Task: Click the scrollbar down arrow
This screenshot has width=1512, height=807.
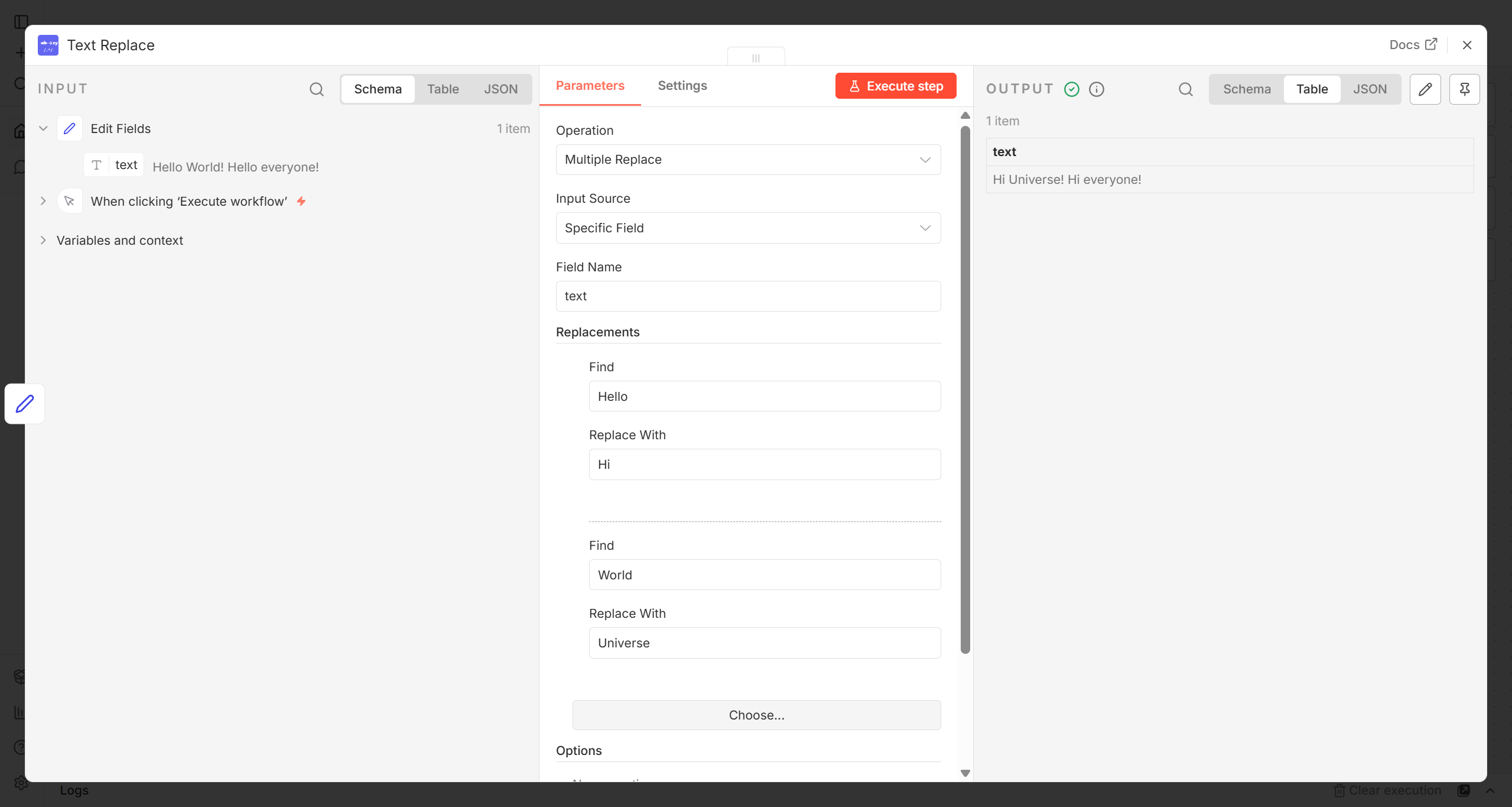Action: coord(965,773)
